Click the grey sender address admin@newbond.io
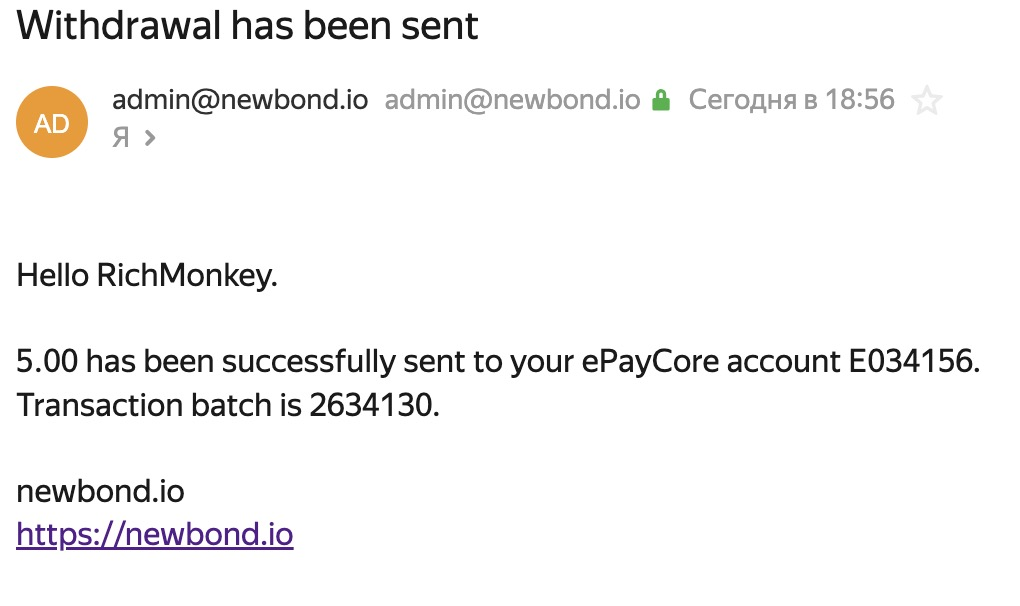1020x606 pixels. [x=513, y=100]
